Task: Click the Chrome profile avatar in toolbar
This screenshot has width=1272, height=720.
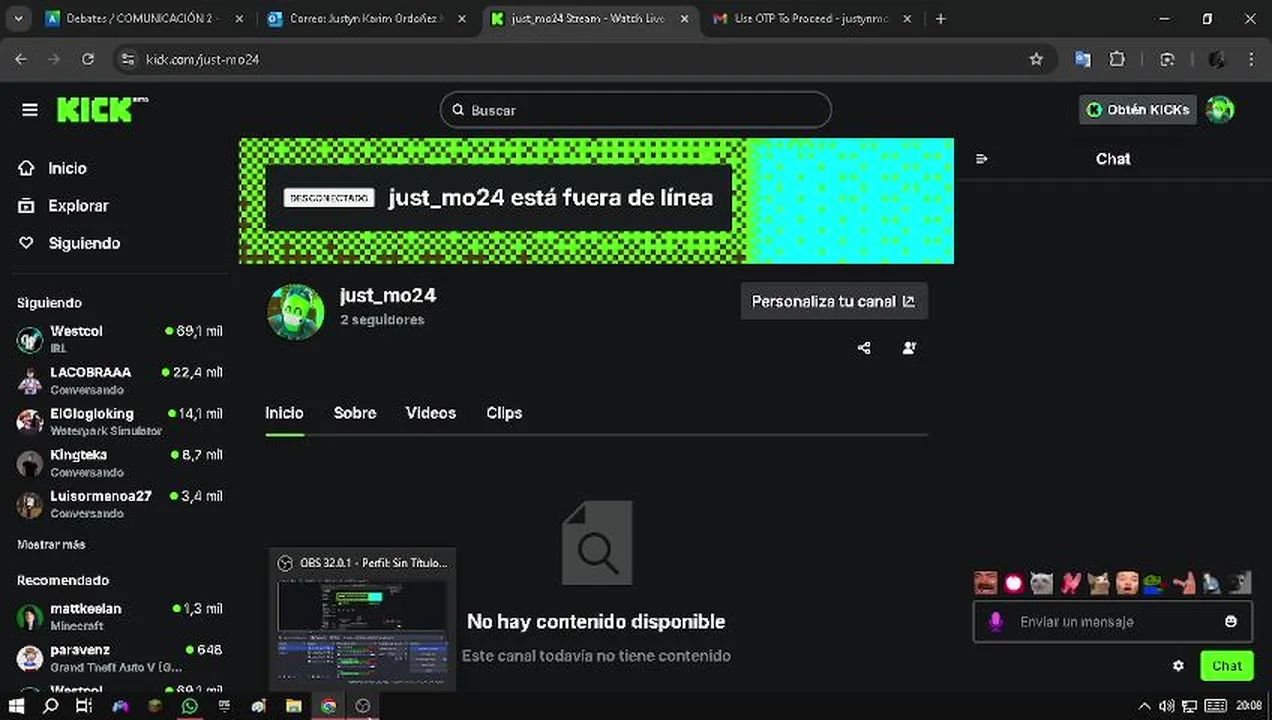Action: coord(1216,60)
